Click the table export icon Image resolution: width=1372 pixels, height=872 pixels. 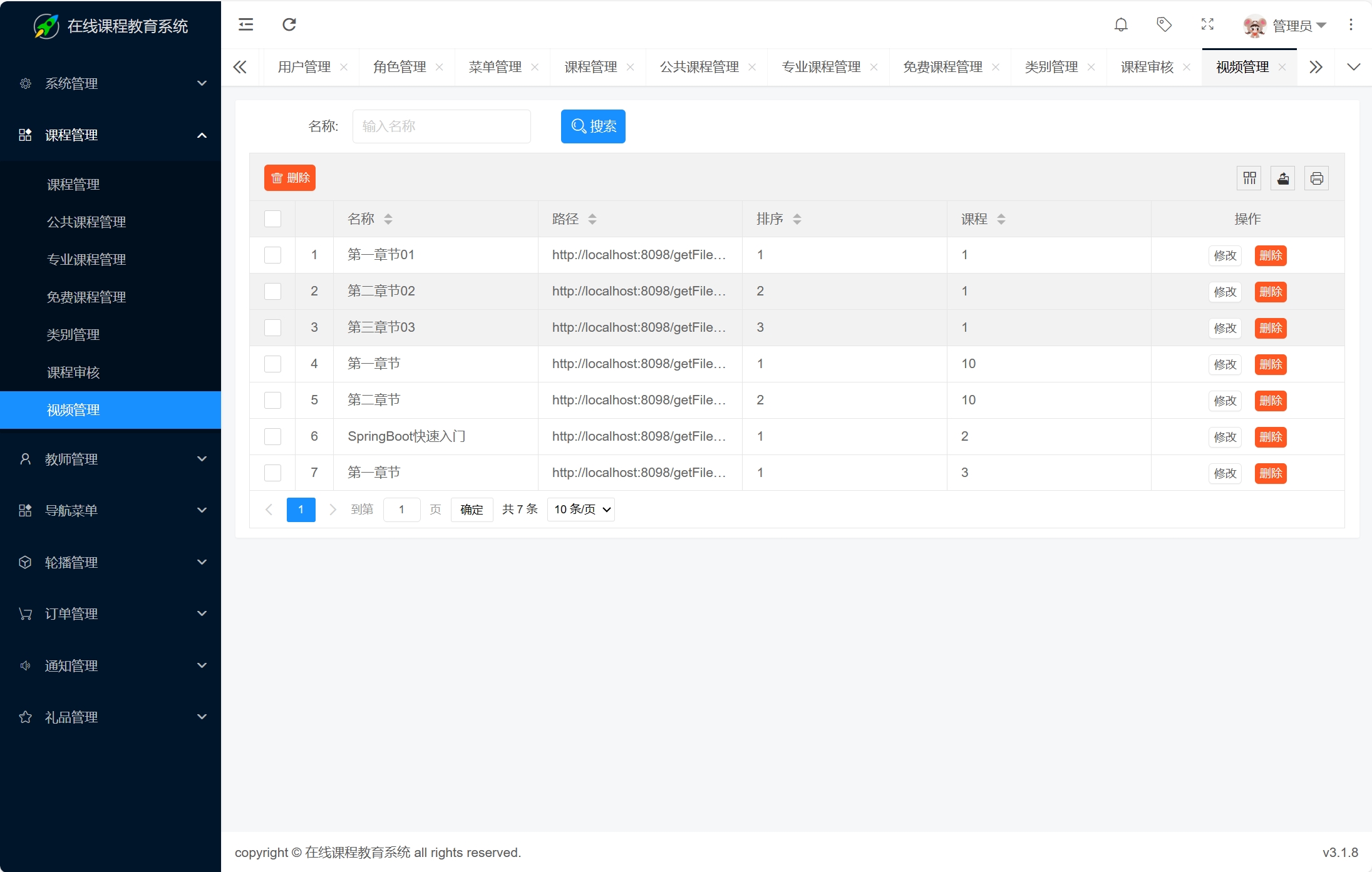(1283, 178)
